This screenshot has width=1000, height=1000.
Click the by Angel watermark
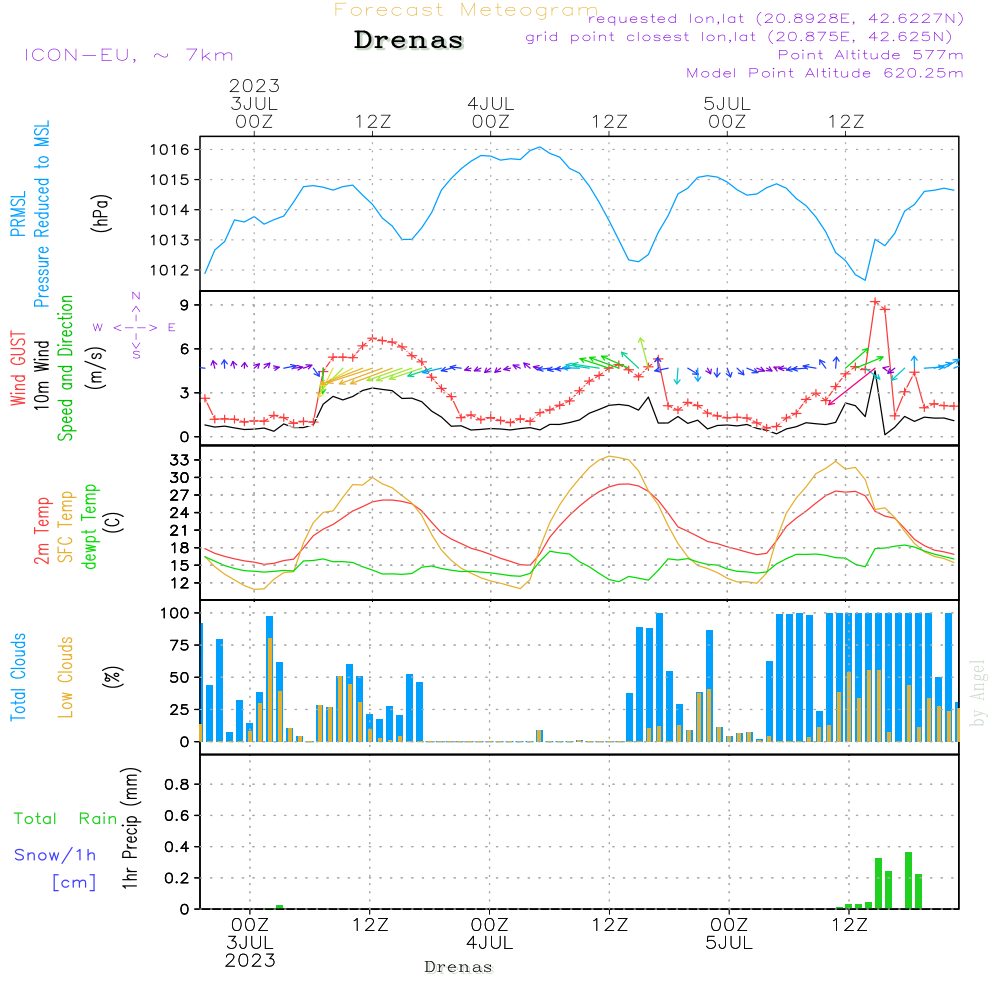[978, 693]
